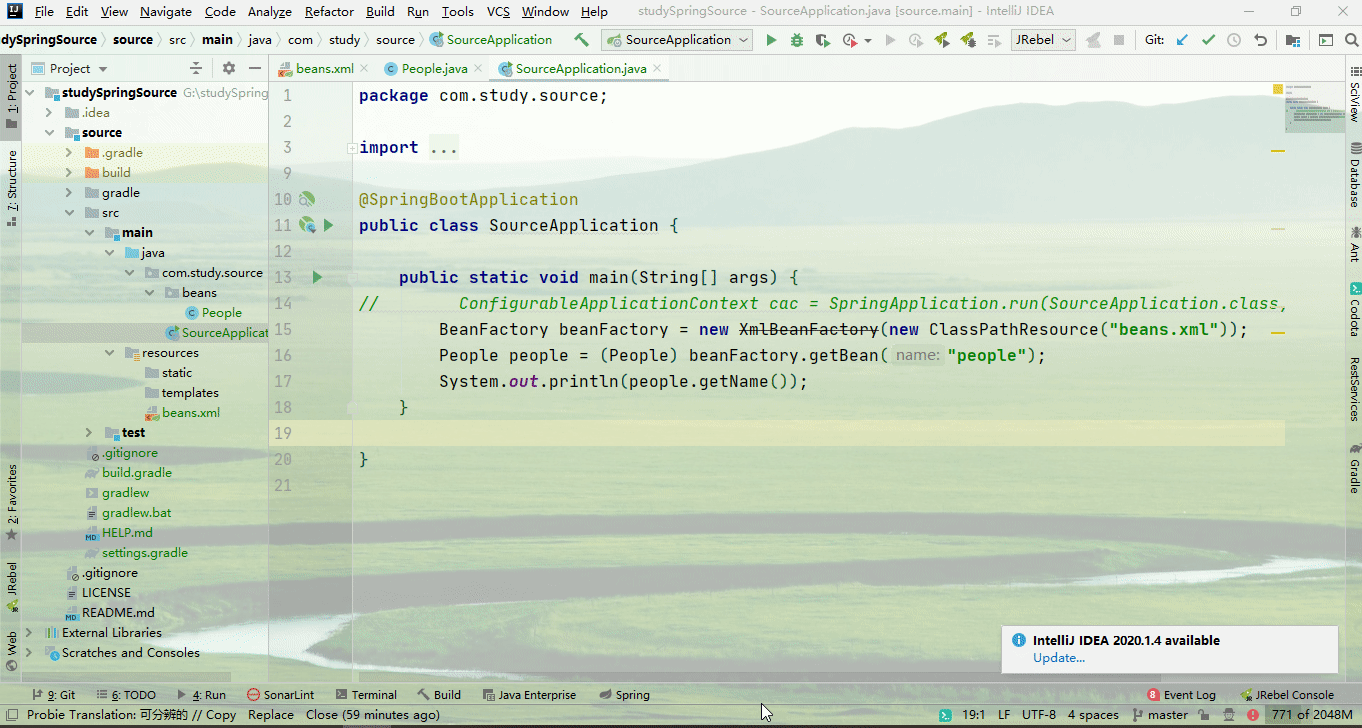Click run gutter icon beside main method
The width and height of the screenshot is (1362, 728).
[317, 277]
